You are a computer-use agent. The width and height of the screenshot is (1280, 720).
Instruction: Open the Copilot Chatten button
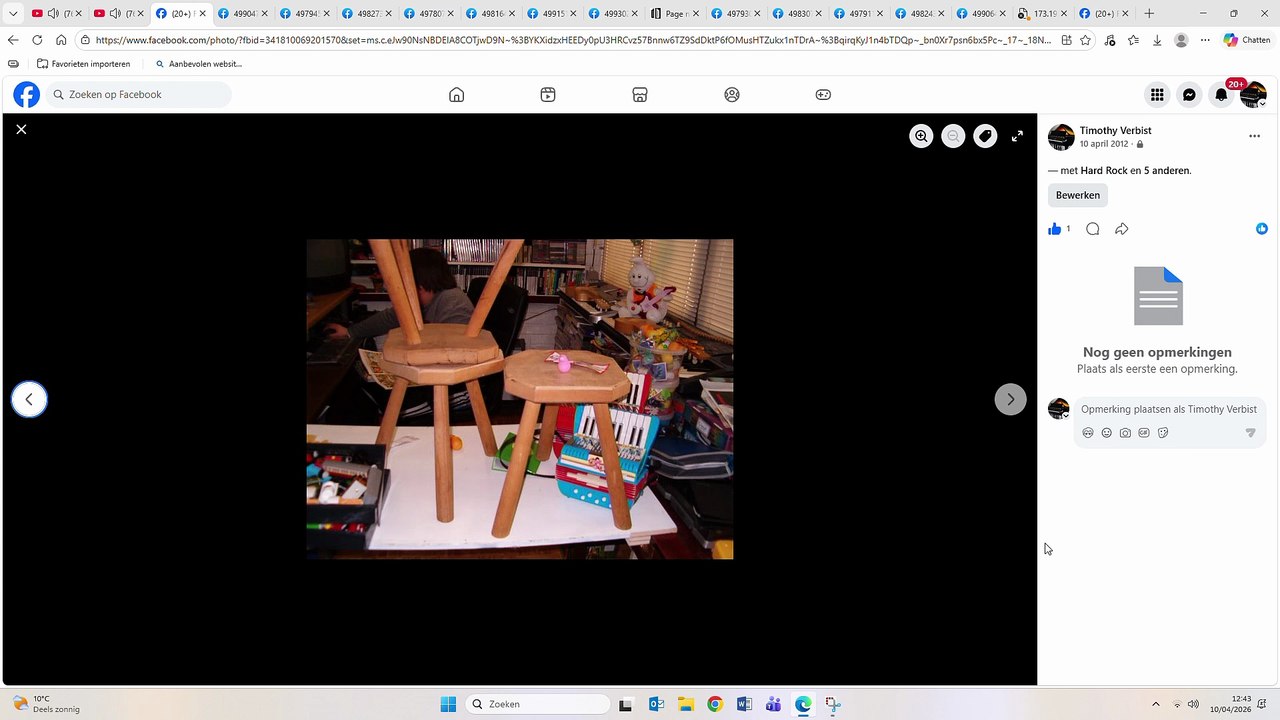point(1246,40)
